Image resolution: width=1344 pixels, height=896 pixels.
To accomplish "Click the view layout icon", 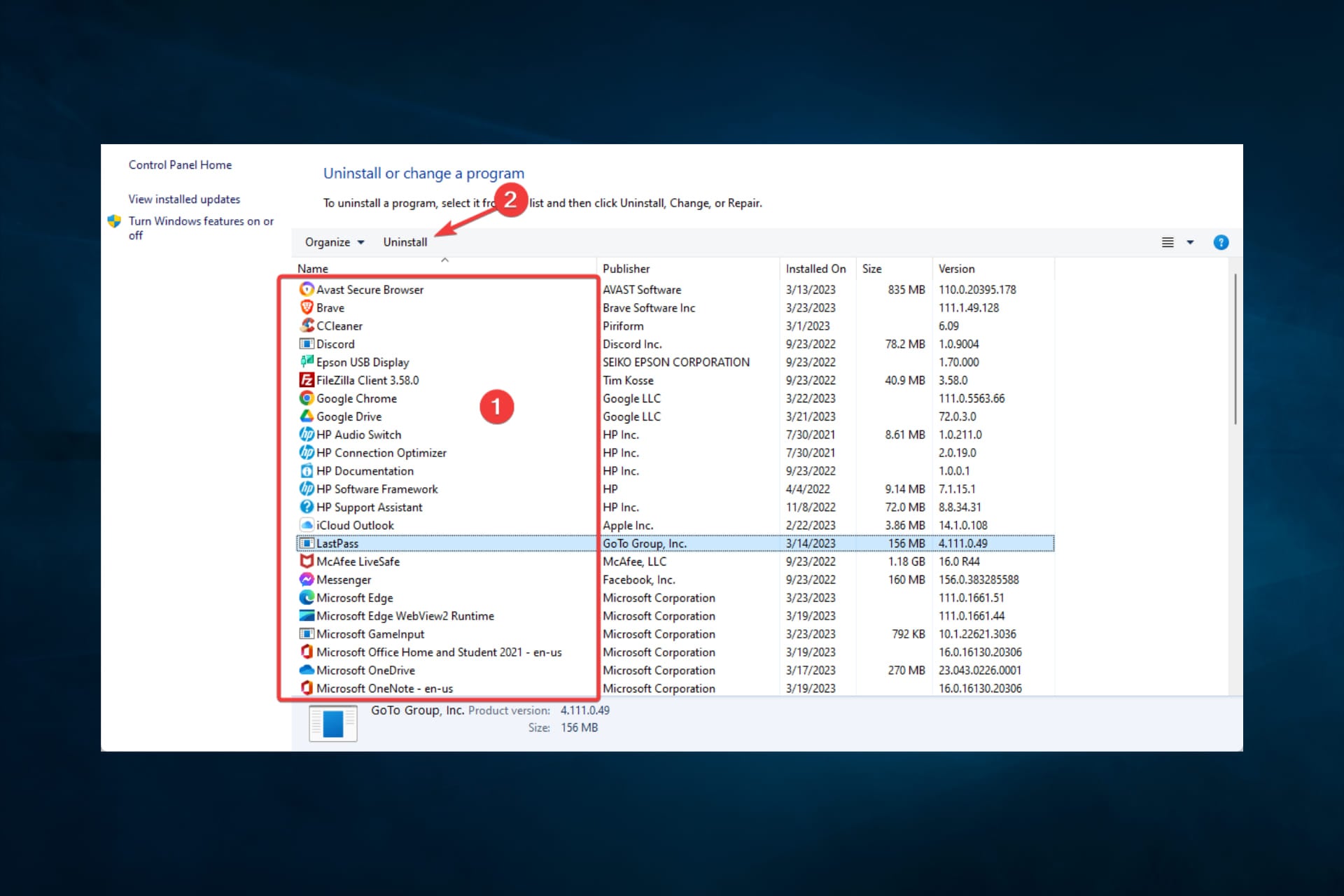I will click(1168, 242).
